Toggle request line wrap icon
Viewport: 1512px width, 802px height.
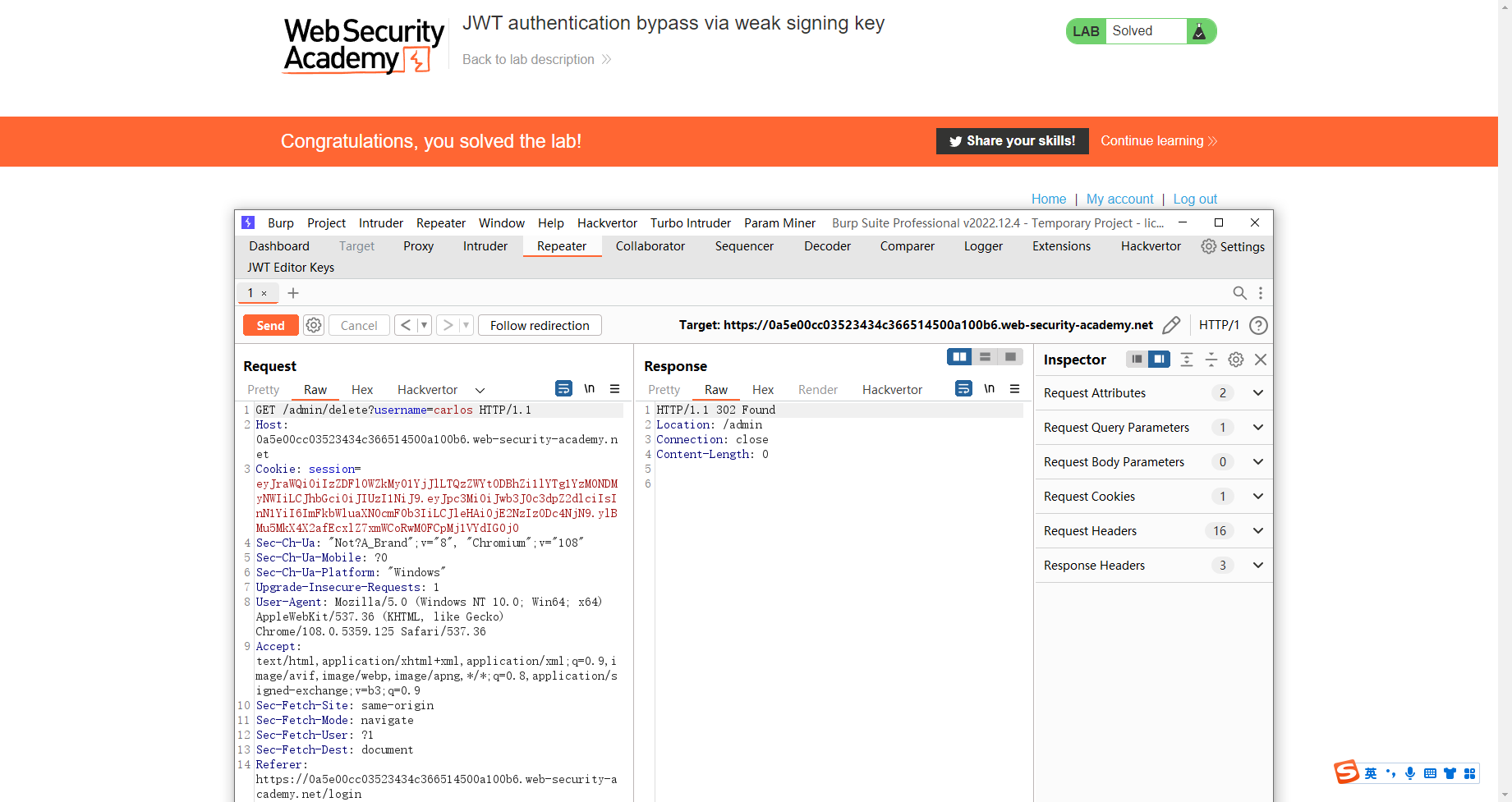point(563,388)
